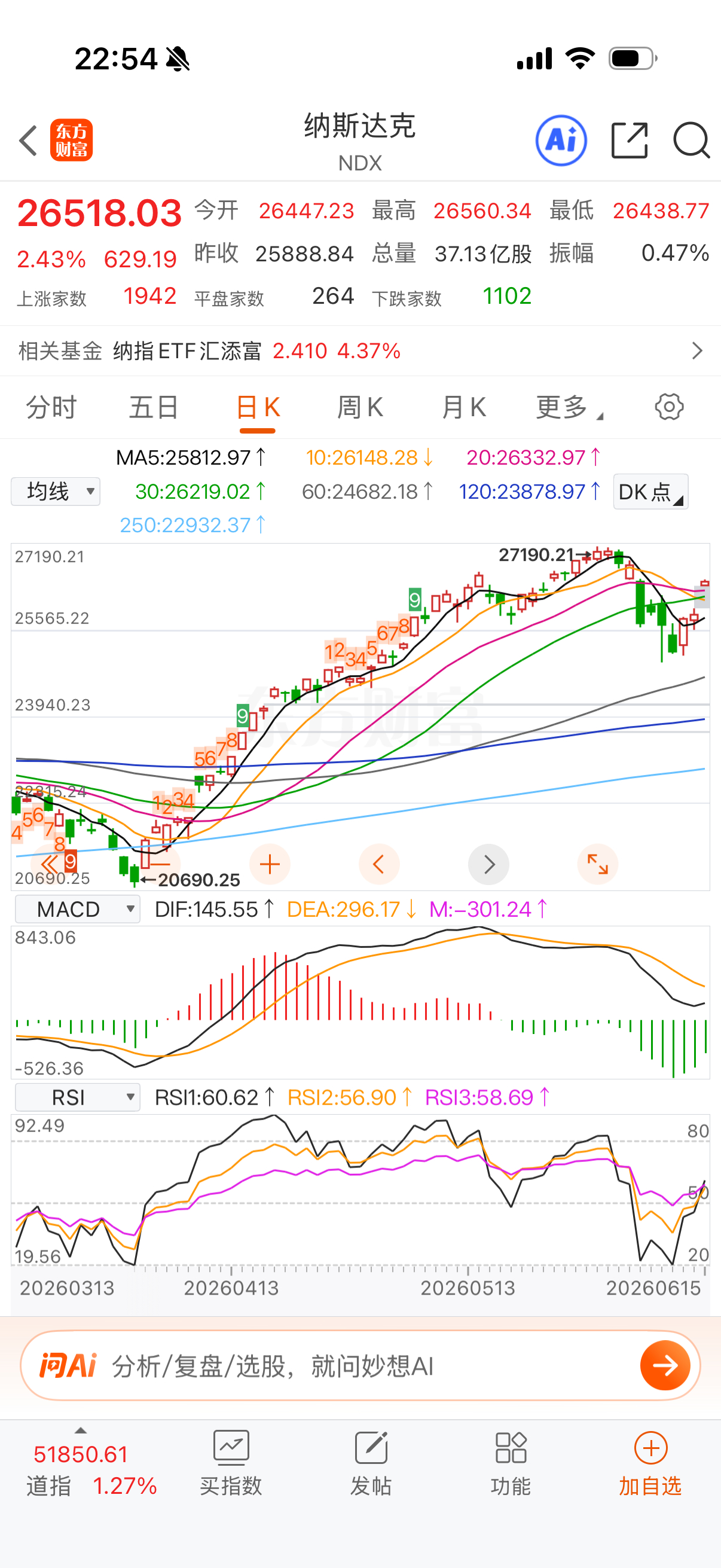Open 功能 grid icon
This screenshot has width=721, height=1568.
[511, 1464]
